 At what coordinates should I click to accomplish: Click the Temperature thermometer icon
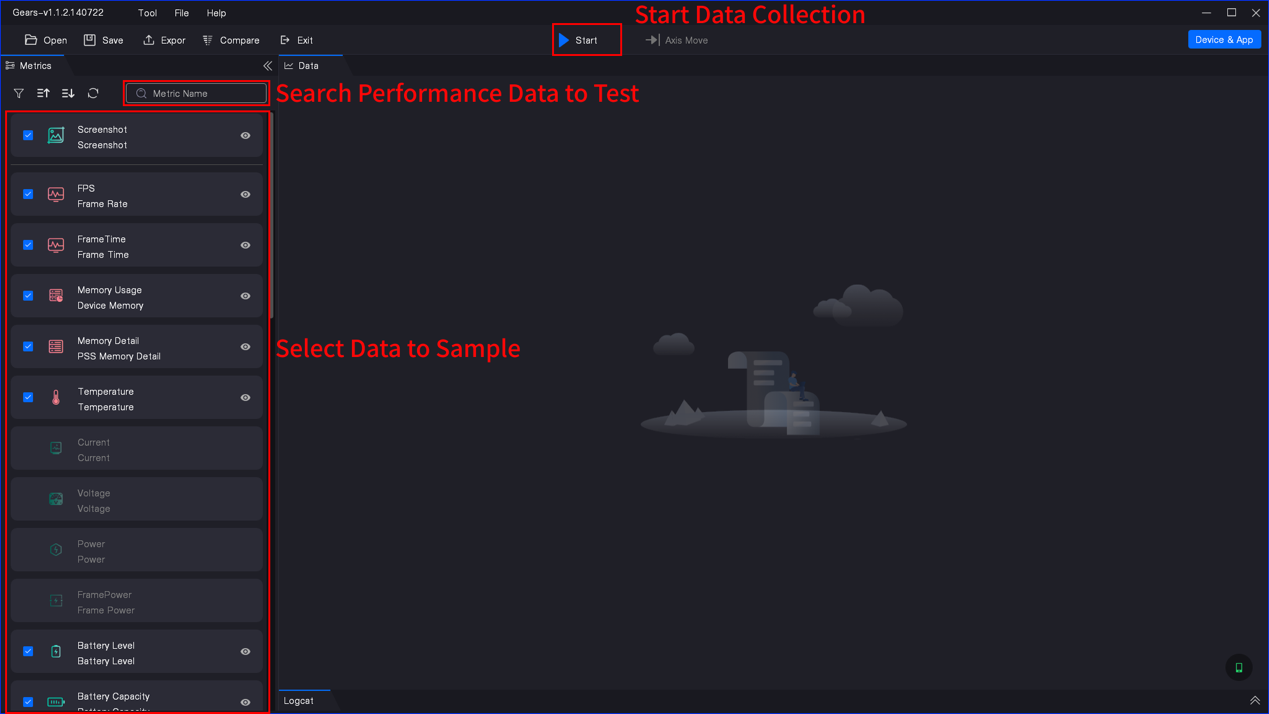[x=56, y=398]
